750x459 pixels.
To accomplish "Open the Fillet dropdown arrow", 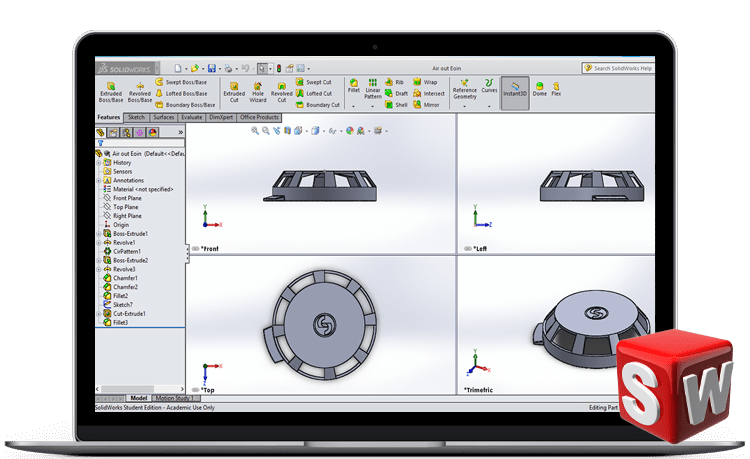I will click(x=353, y=106).
